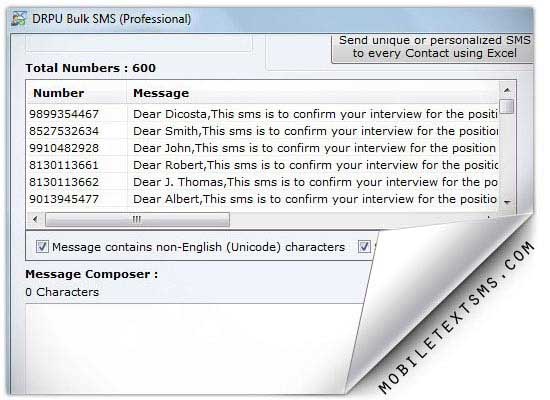Toggle the non-English Unicode characters checkbox
The image size is (550, 400).
42,246
